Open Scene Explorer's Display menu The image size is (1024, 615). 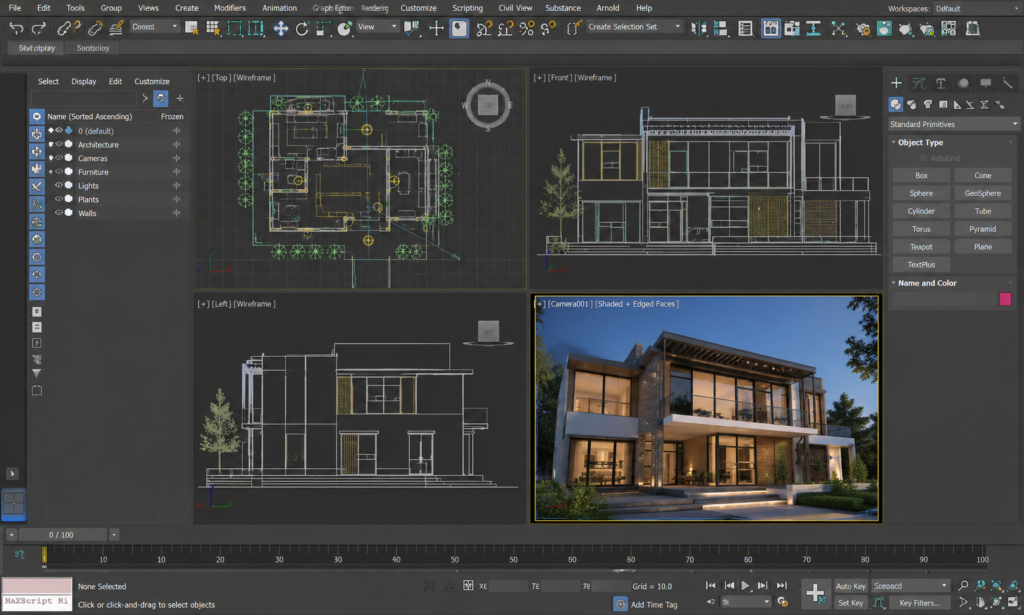pos(84,82)
